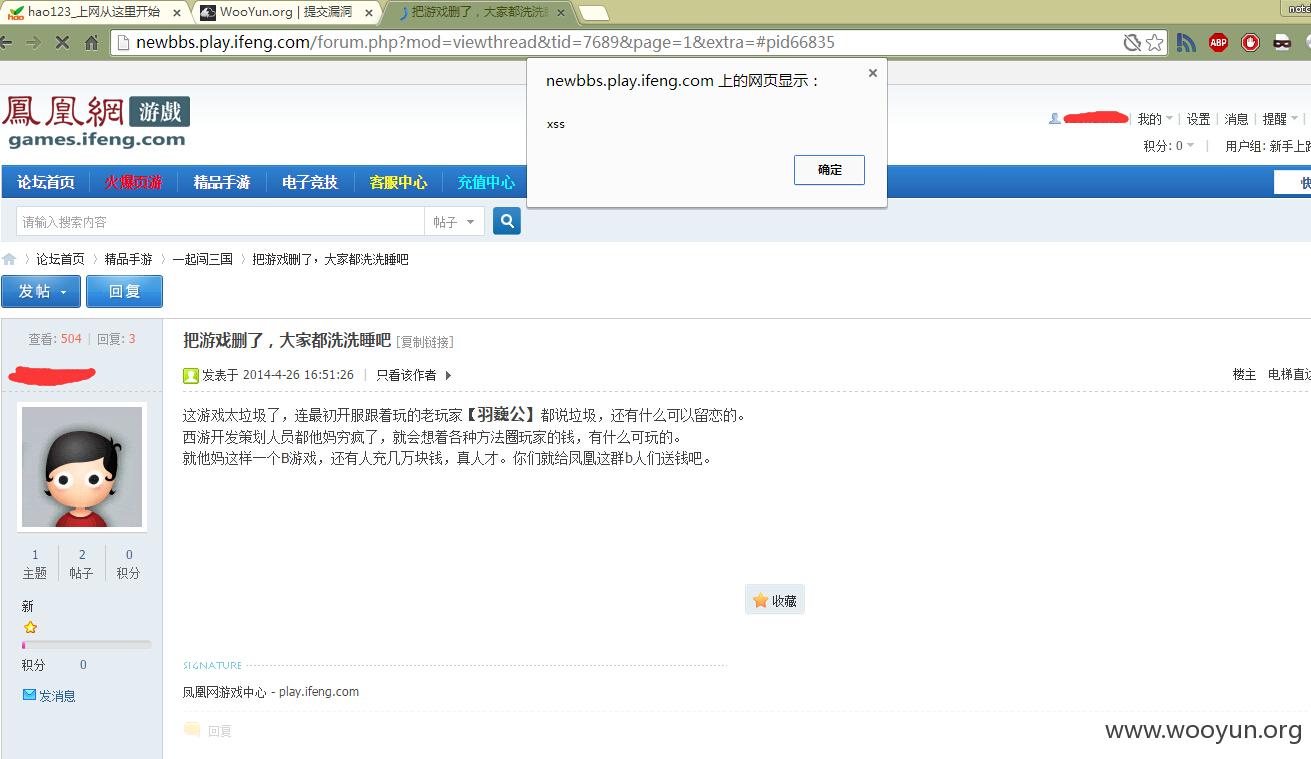
Task: Open 消息 in user menu
Action: point(1236,119)
